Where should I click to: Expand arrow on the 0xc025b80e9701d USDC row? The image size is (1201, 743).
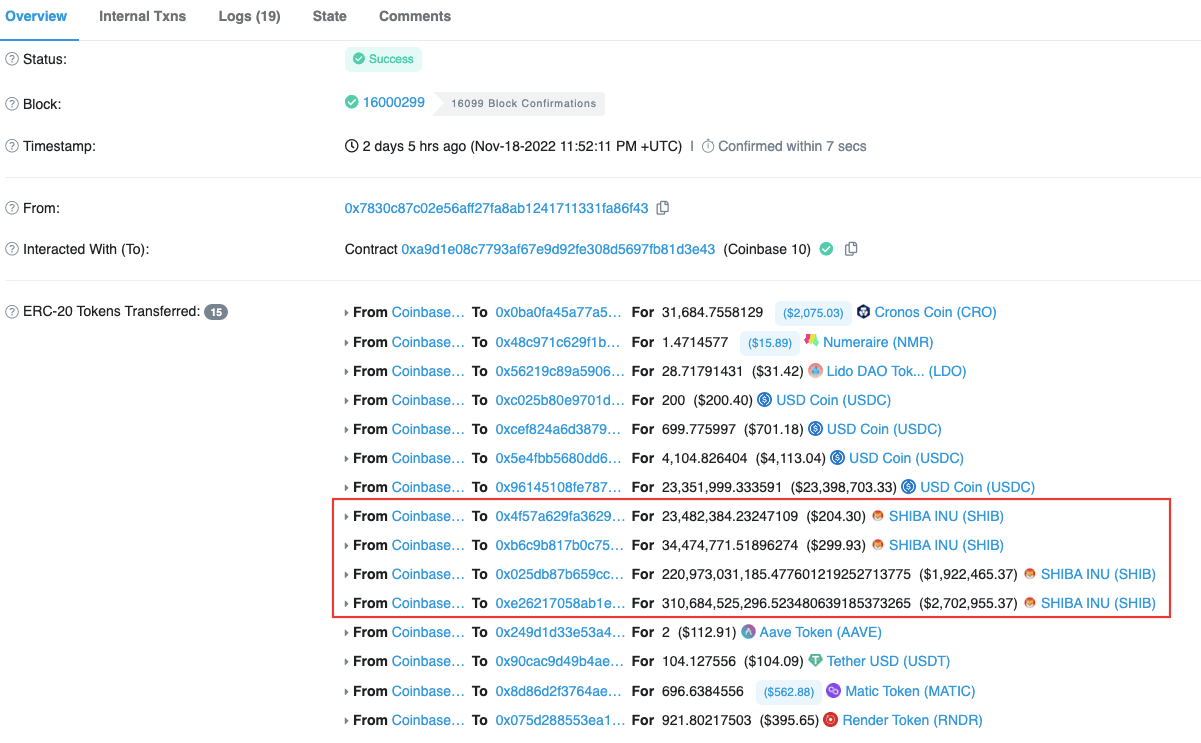347,401
